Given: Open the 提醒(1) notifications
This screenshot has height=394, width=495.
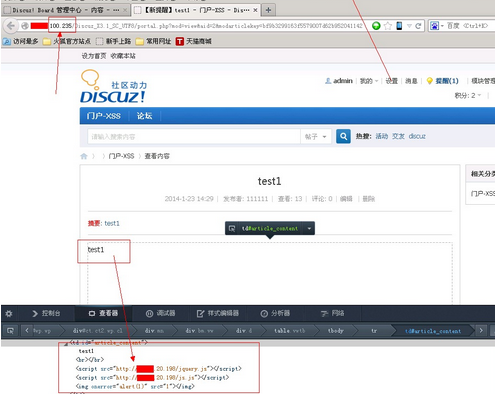Looking at the screenshot, I should pyautogui.click(x=447, y=81).
